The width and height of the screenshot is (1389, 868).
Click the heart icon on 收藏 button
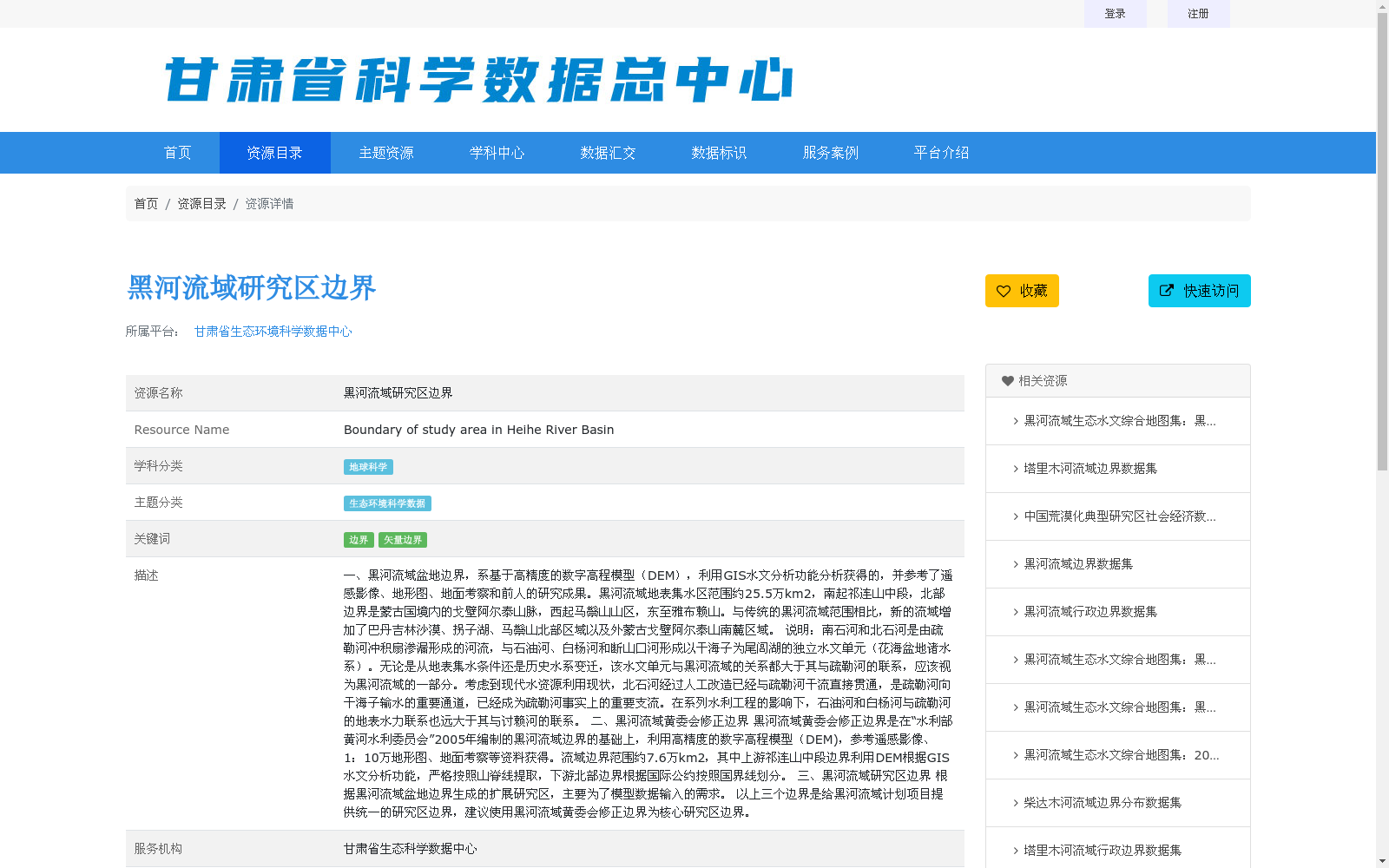(x=1004, y=291)
